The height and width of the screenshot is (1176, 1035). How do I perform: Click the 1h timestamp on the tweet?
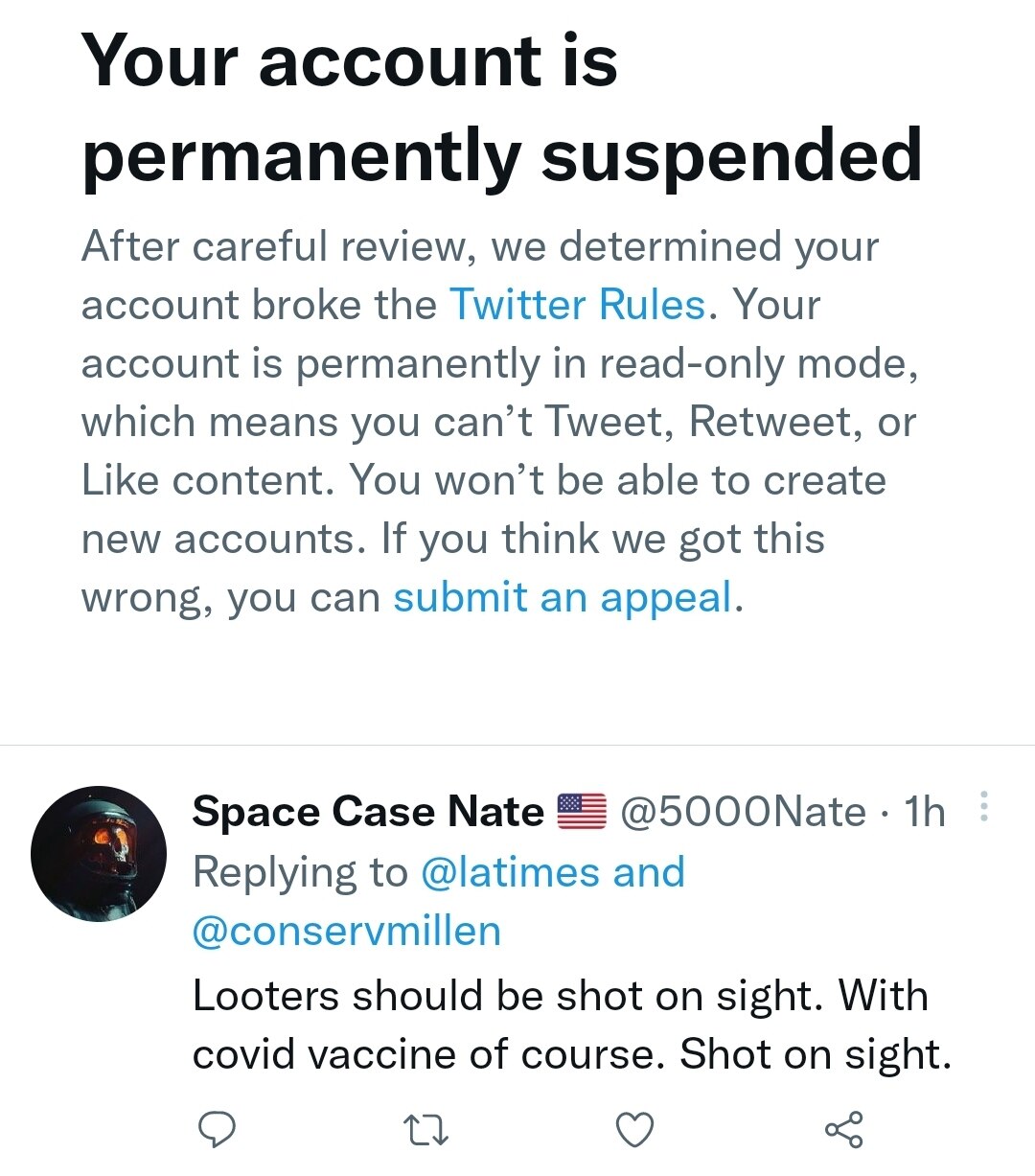pos(924,812)
